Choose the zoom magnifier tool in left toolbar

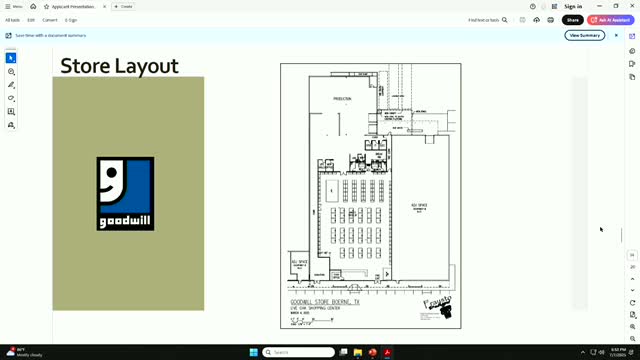pyautogui.click(x=11, y=72)
